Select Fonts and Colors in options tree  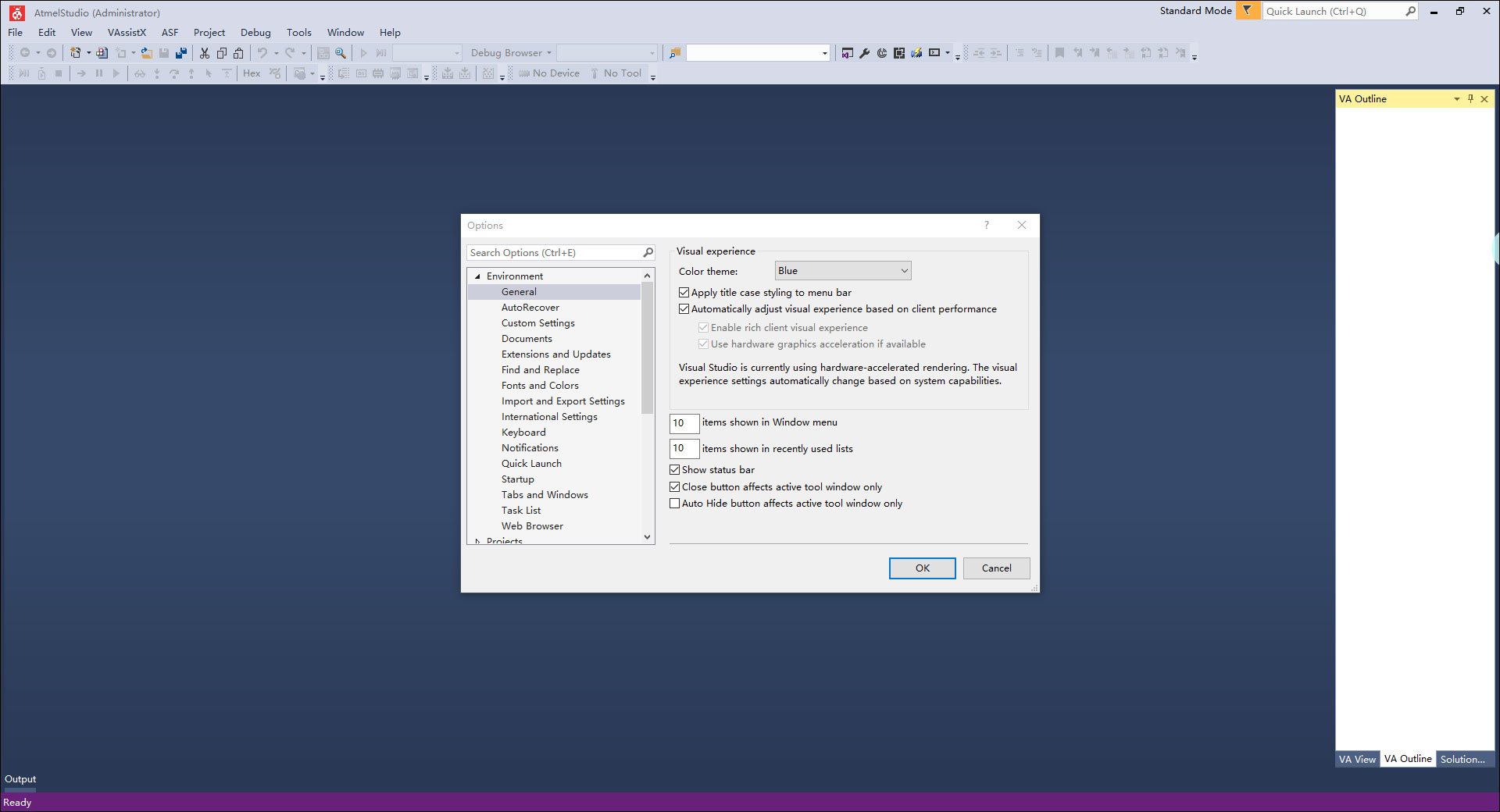[540, 386]
